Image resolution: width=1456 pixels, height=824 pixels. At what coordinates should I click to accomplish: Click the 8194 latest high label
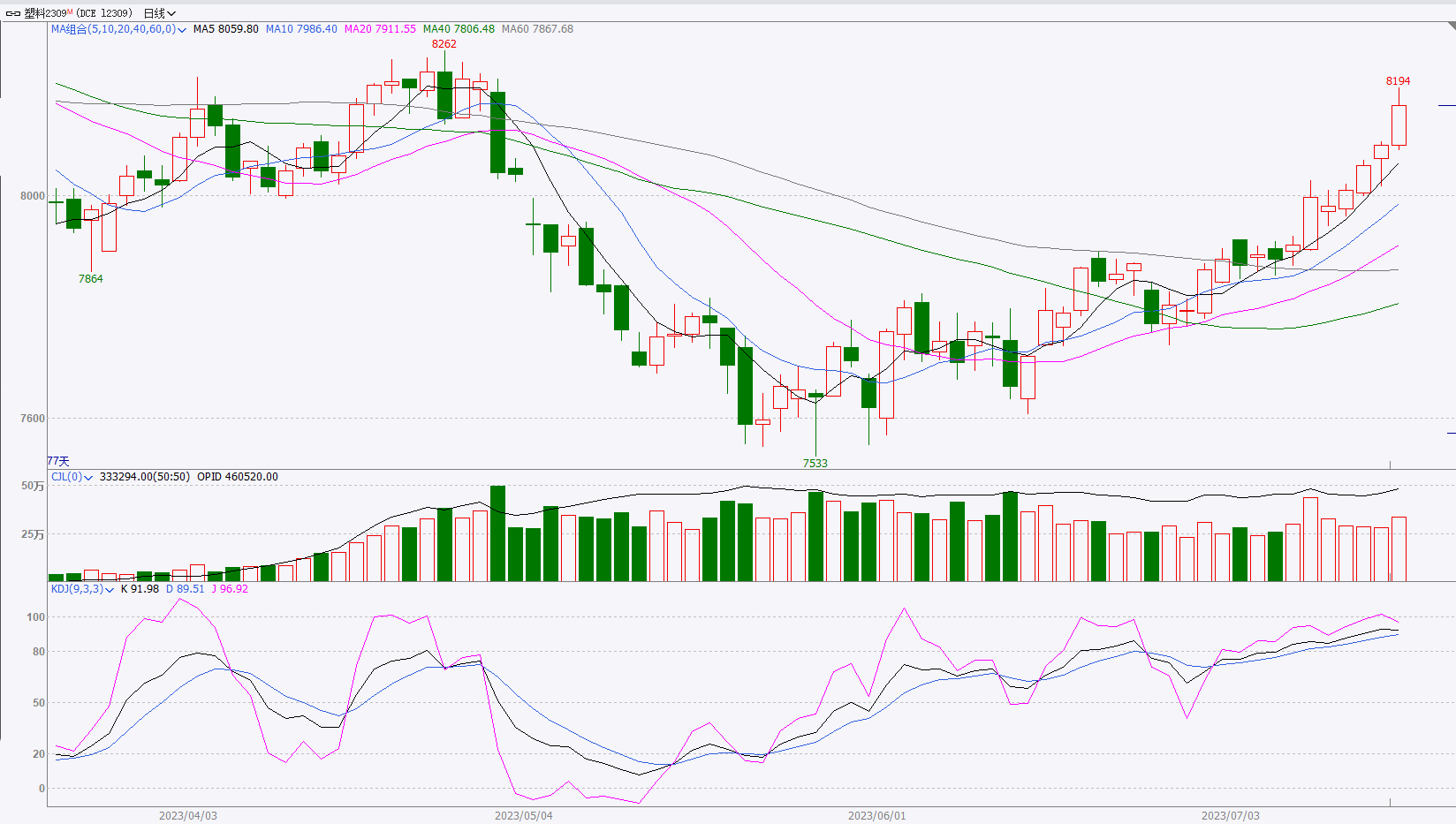click(1398, 81)
